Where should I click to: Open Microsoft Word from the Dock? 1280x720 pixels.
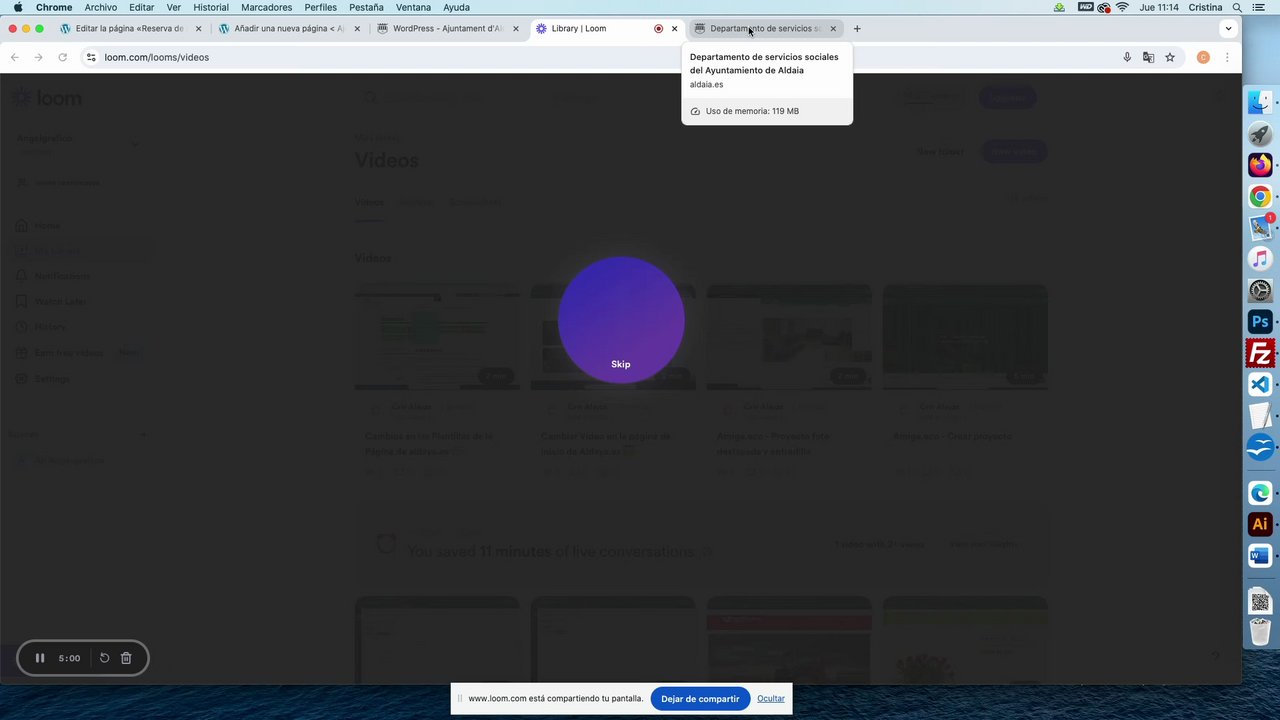[x=1260, y=555]
